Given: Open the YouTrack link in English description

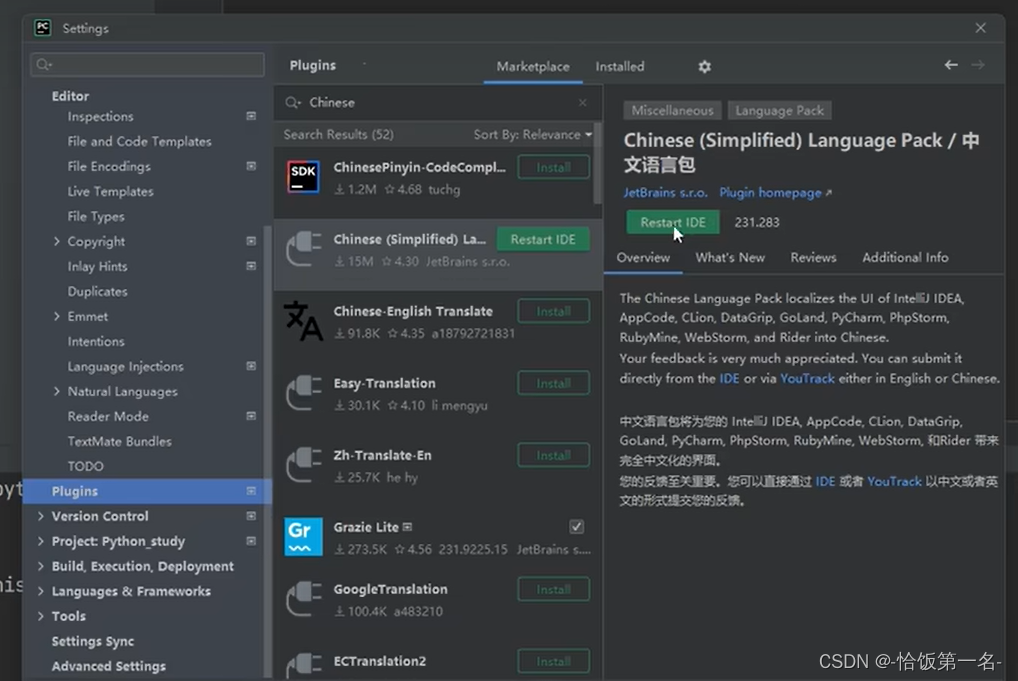Looking at the screenshot, I should click(x=807, y=378).
